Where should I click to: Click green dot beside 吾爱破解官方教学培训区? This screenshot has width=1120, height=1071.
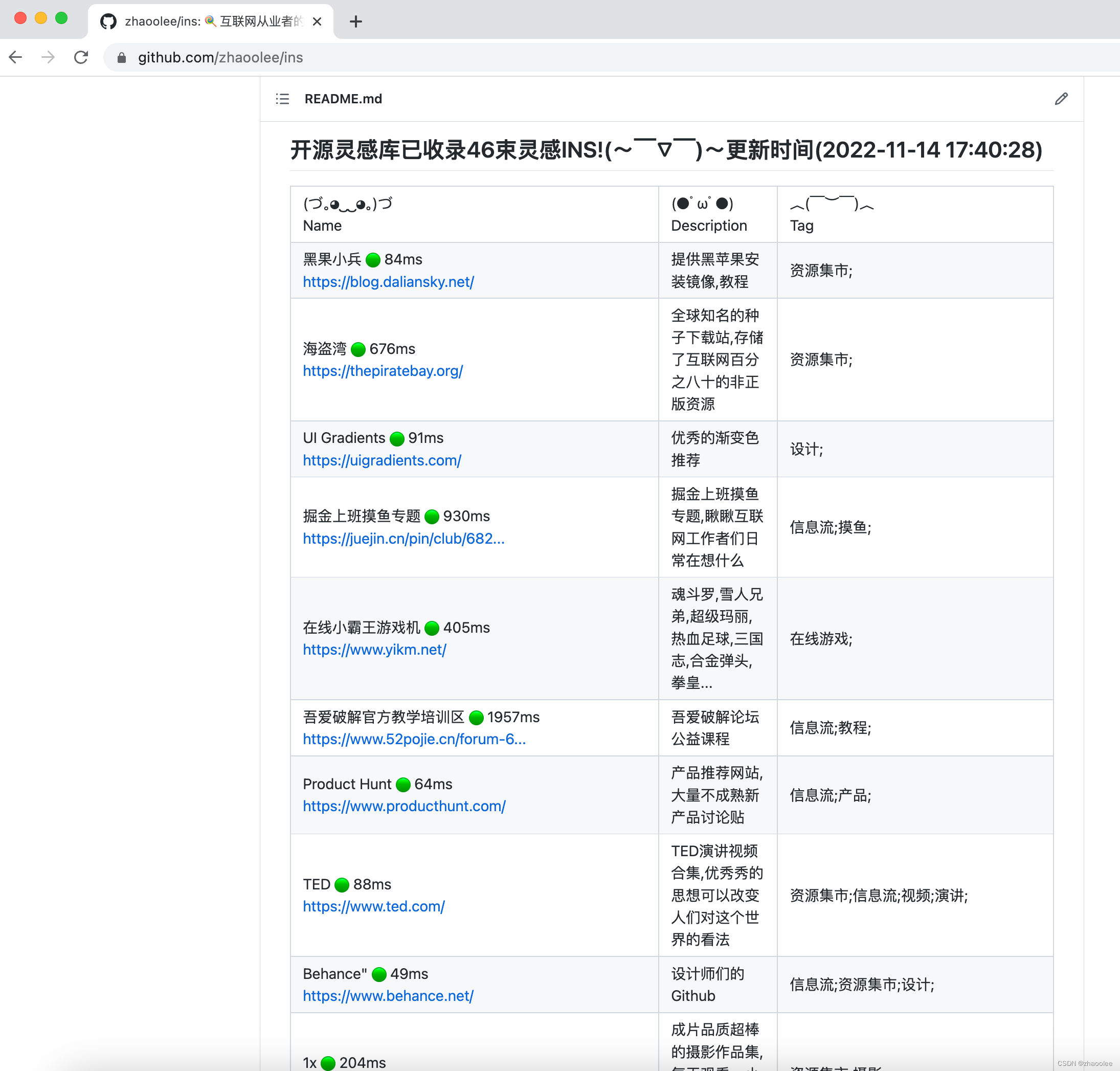[476, 718]
